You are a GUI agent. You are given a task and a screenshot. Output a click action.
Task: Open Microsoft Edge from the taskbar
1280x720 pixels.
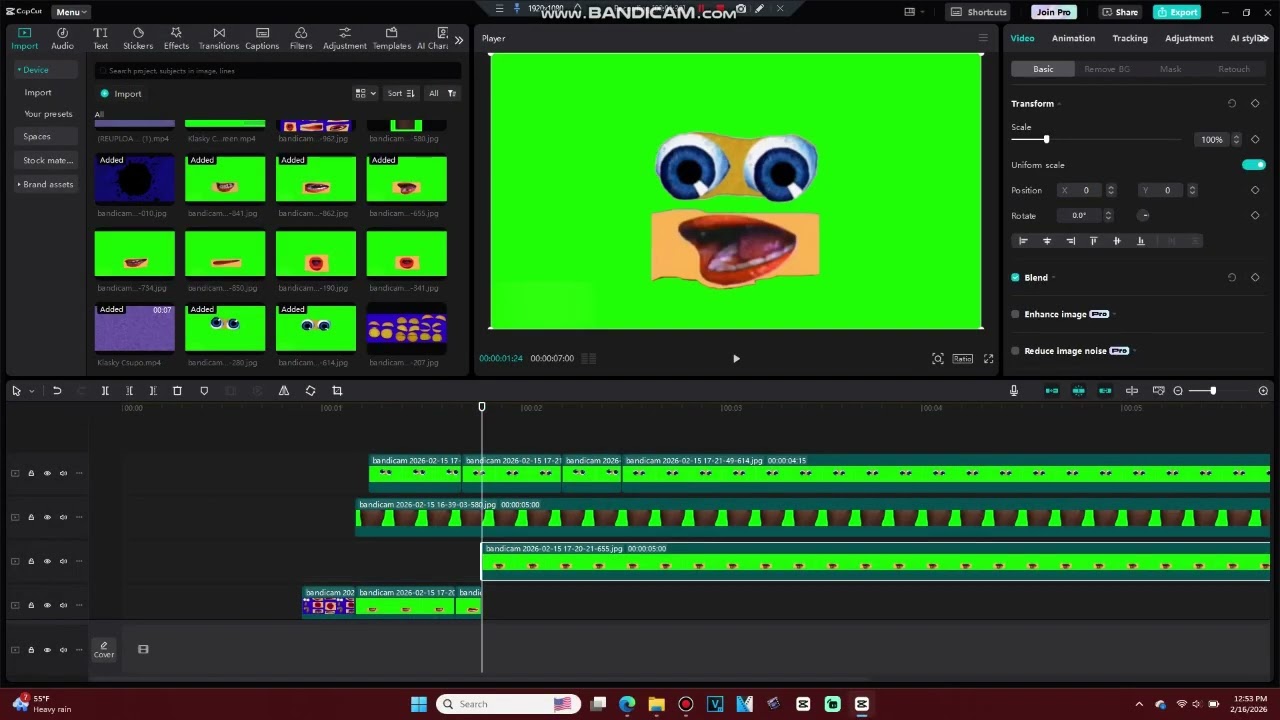(x=627, y=704)
